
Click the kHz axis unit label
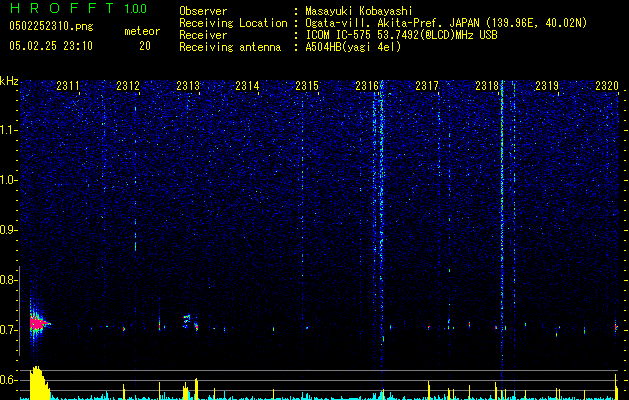(x=9, y=81)
